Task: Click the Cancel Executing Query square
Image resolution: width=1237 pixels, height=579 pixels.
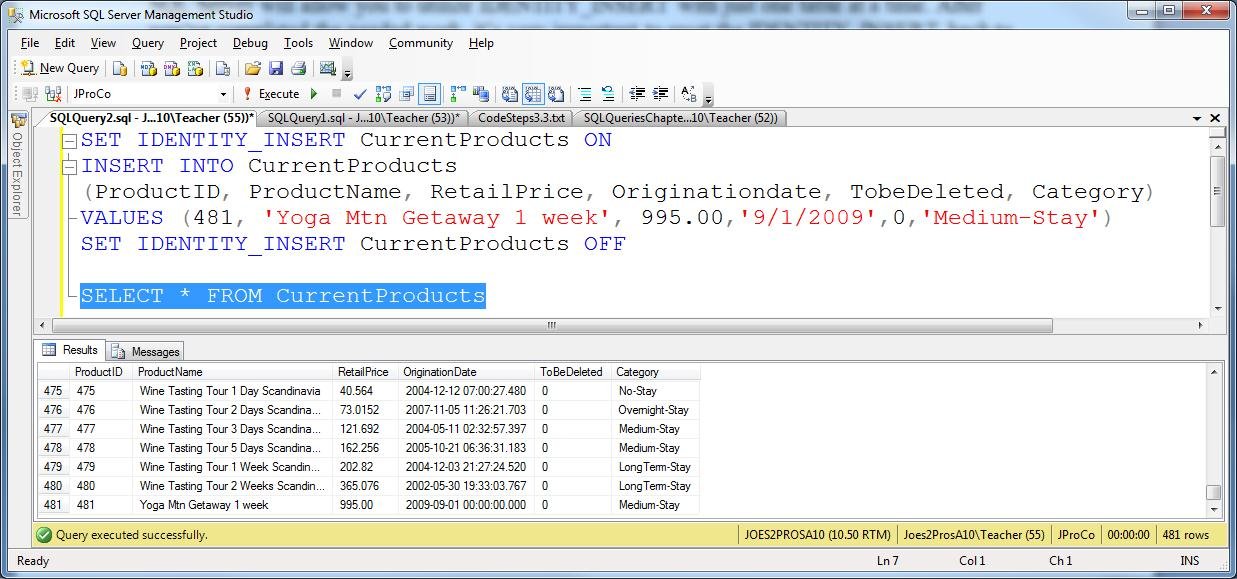Action: click(x=336, y=94)
